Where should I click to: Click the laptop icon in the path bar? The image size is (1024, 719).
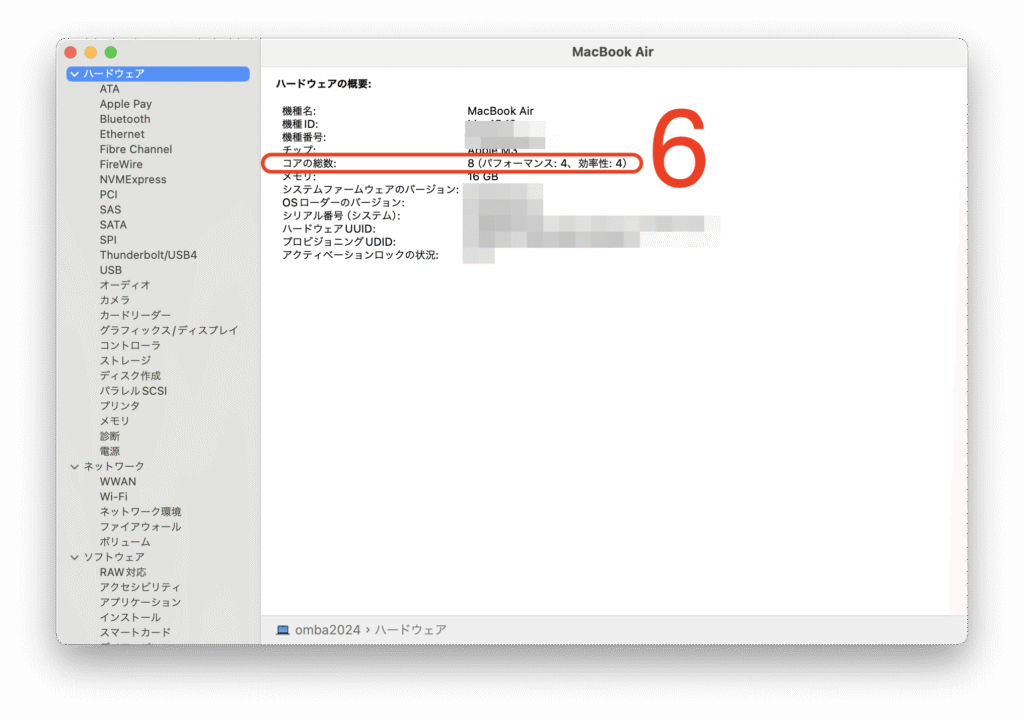283,630
